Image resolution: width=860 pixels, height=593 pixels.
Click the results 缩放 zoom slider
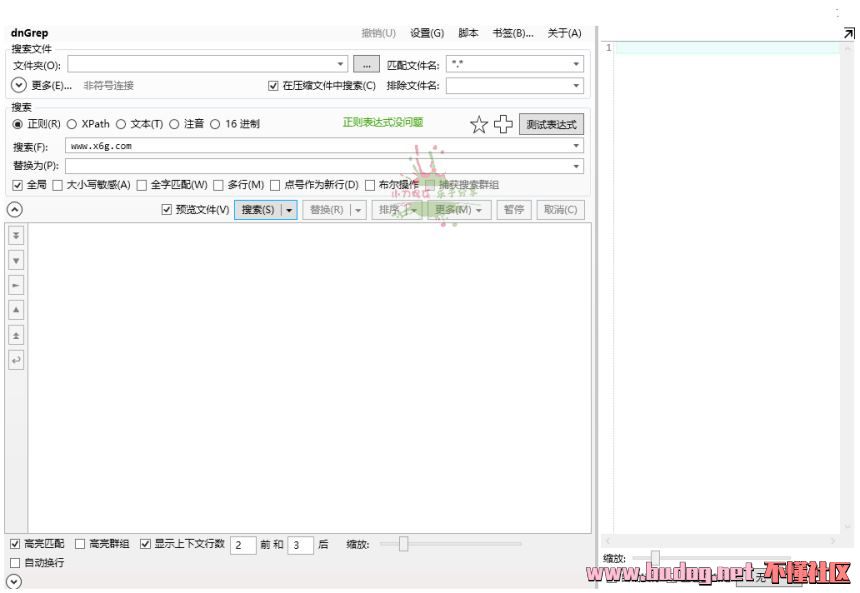(x=403, y=545)
